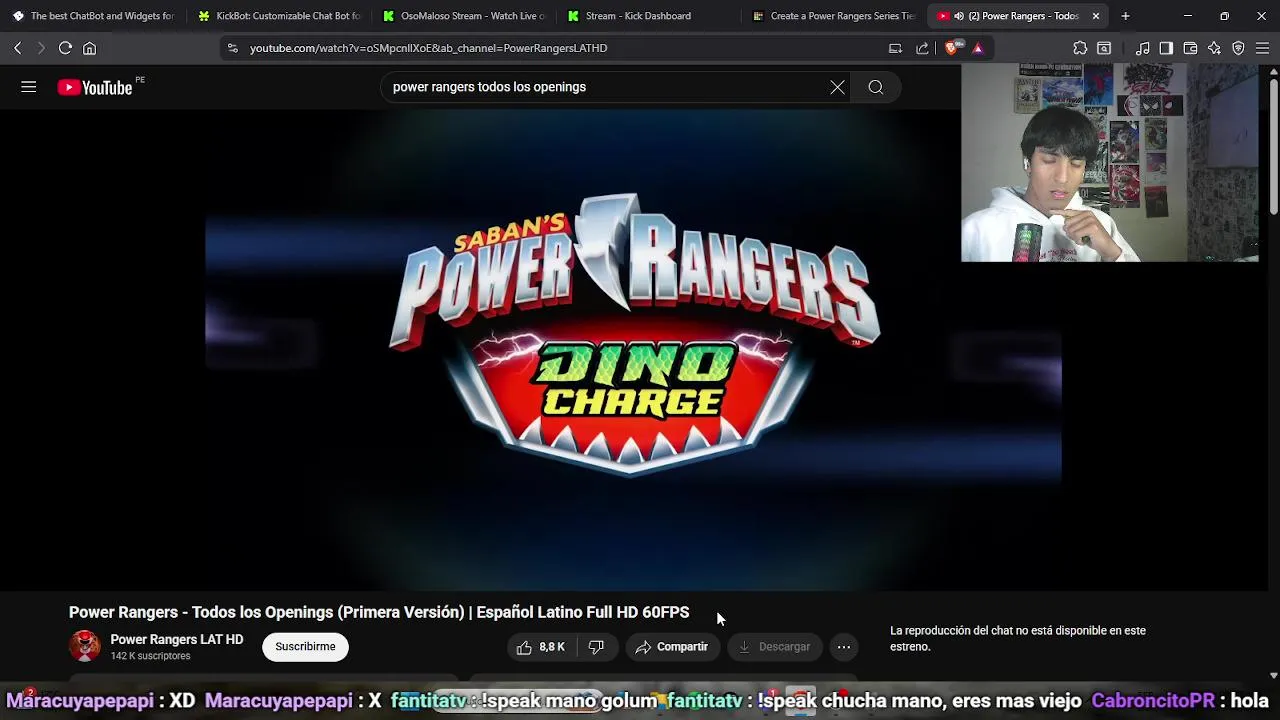Open Brave Shields lion icon
This screenshot has width=1280, height=720.
[x=953, y=47]
